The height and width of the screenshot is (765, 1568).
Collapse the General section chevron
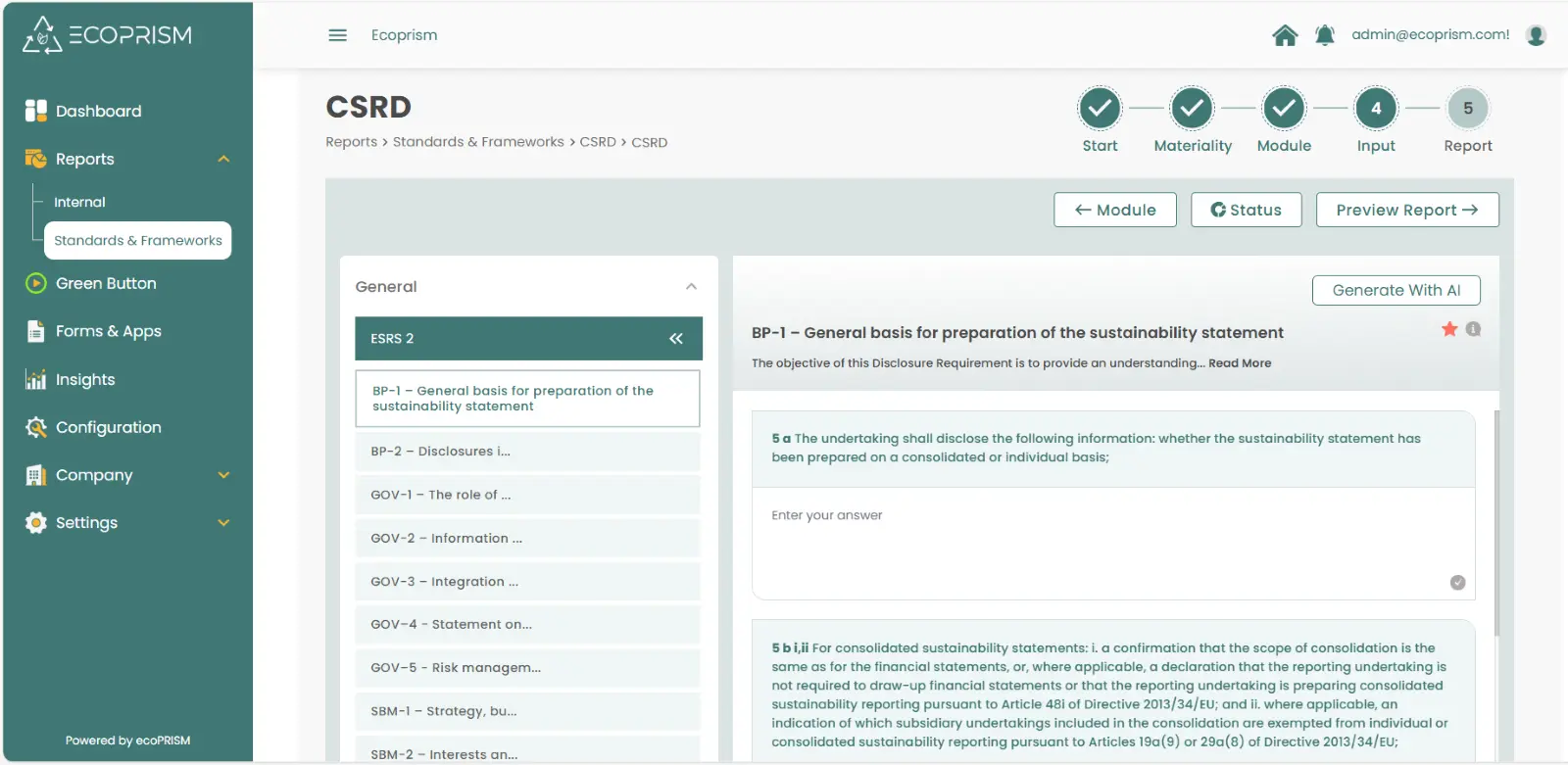691,287
